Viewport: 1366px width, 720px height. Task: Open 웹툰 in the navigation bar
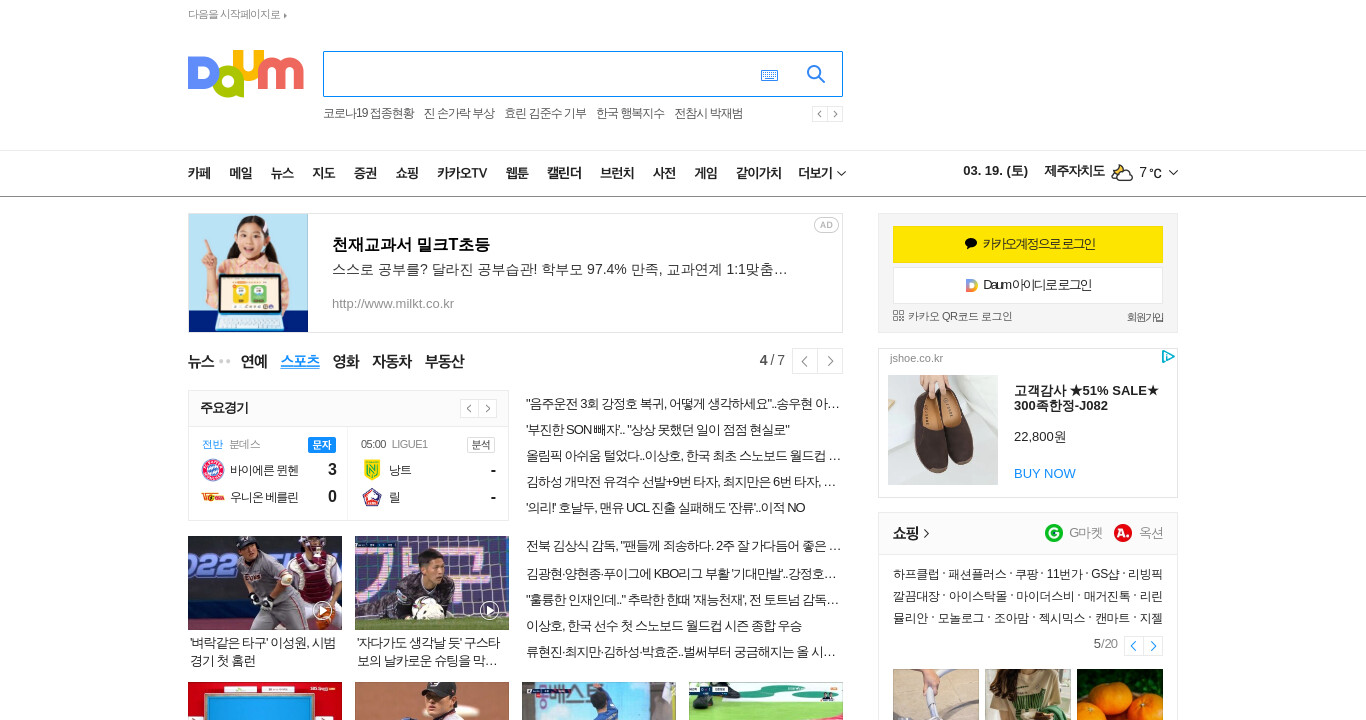tap(517, 173)
